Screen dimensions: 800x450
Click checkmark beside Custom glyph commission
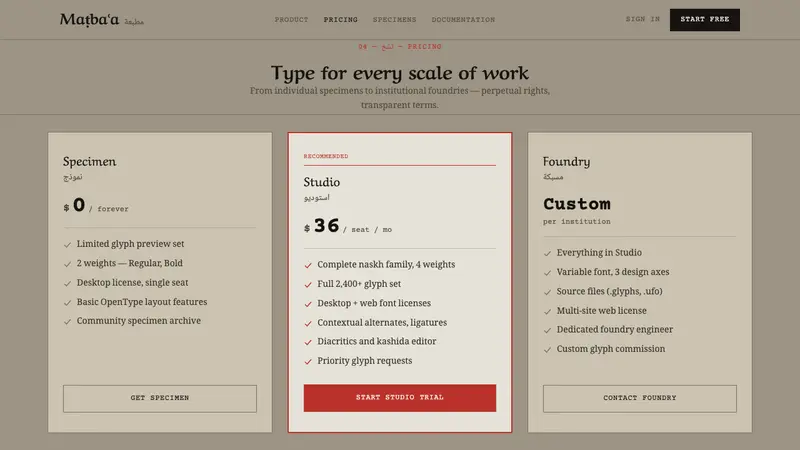[x=547, y=350]
